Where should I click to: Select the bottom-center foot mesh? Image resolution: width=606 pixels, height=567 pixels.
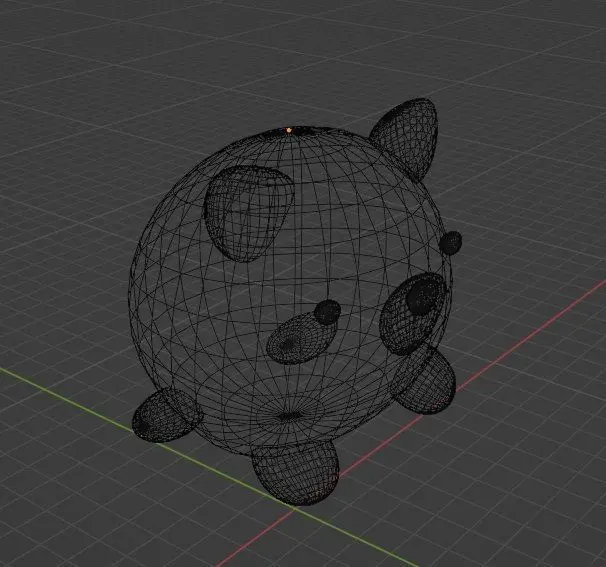coord(295,472)
